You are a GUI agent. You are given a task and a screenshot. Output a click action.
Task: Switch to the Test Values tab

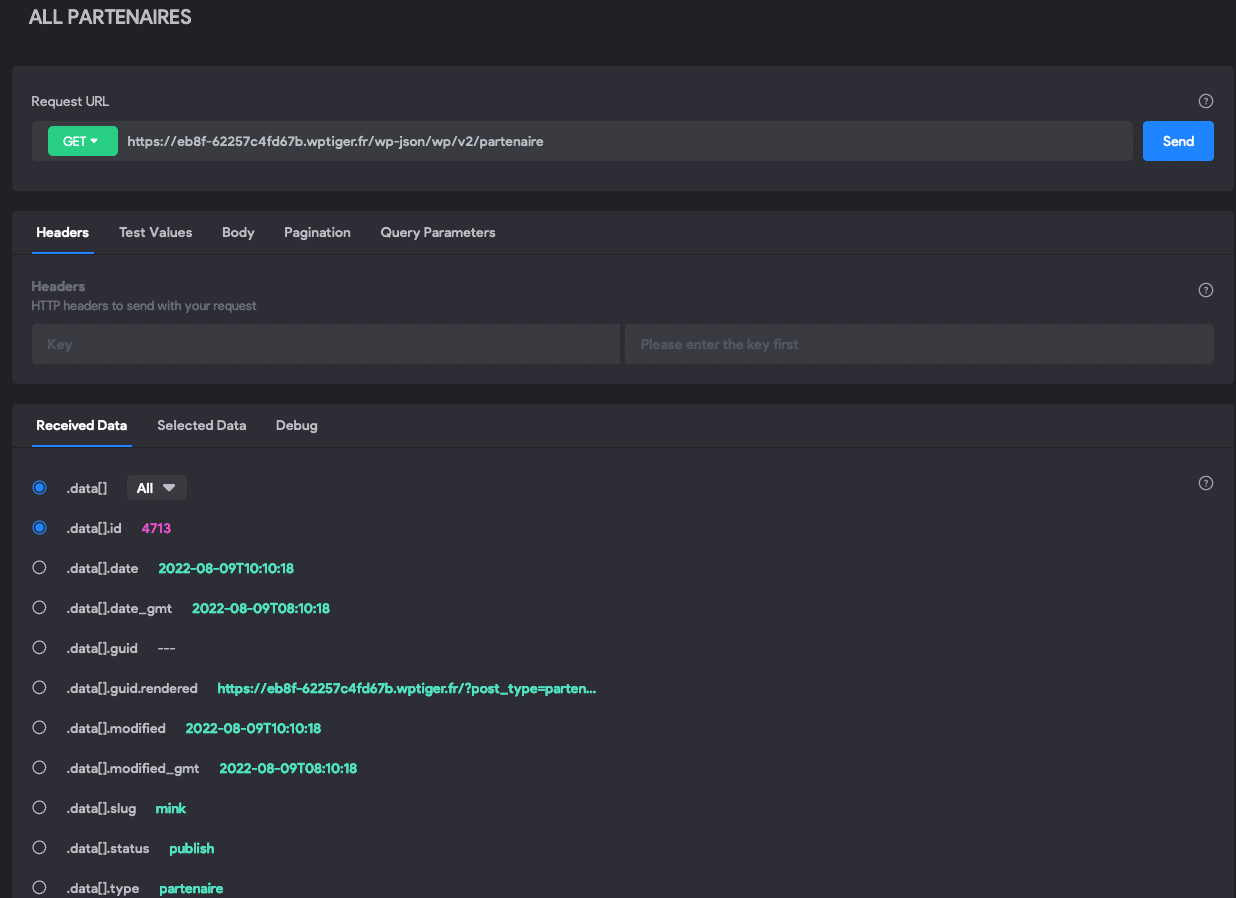155,232
